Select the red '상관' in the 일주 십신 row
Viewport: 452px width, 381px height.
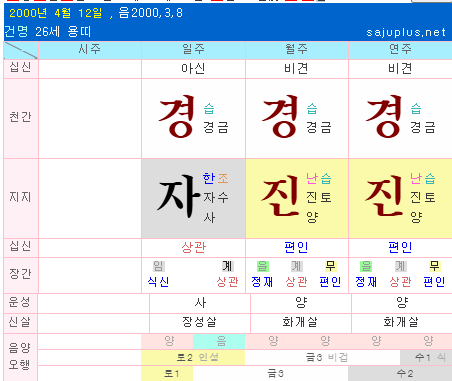pyautogui.click(x=194, y=247)
